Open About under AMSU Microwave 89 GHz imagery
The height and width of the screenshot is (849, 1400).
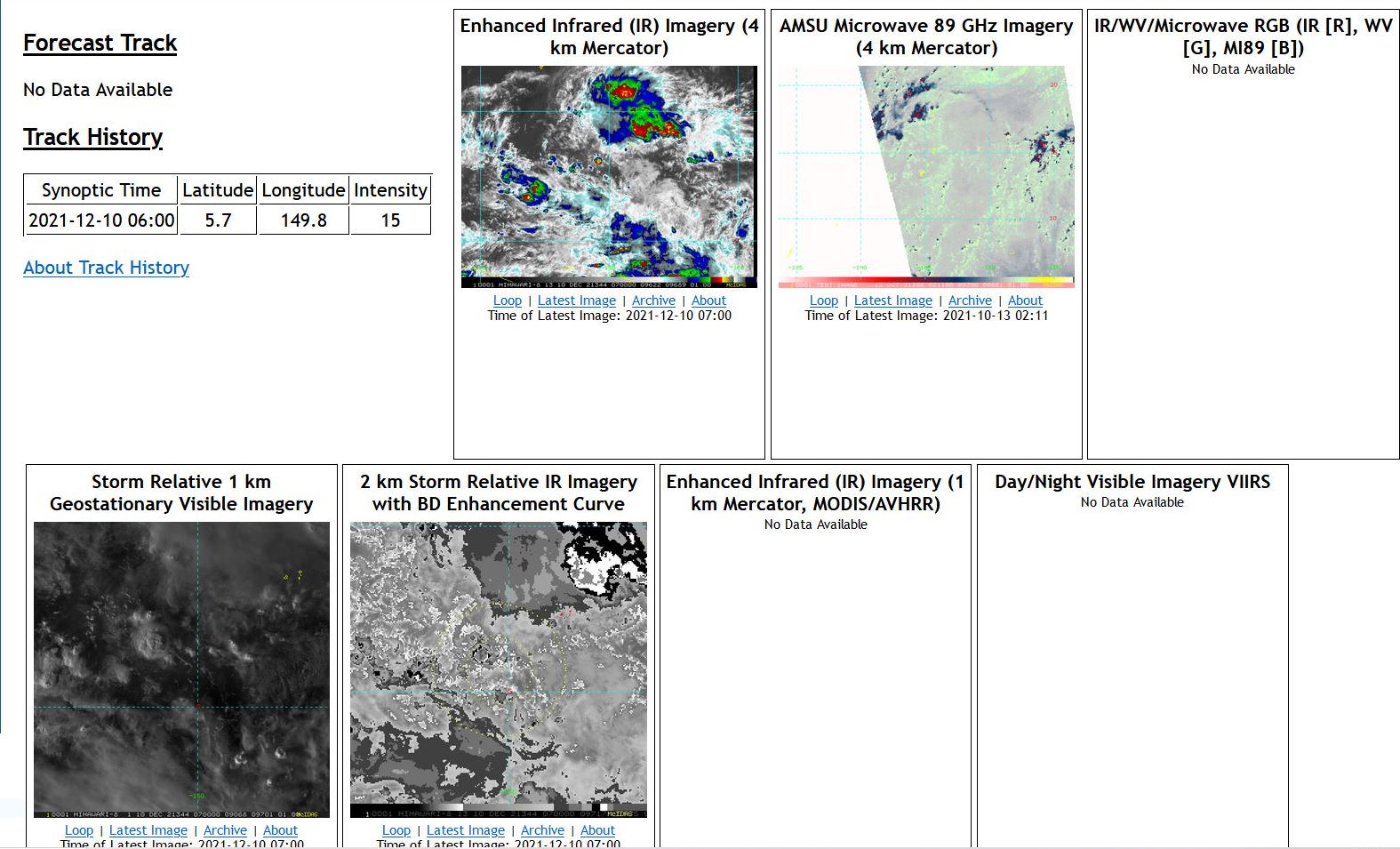click(1025, 300)
